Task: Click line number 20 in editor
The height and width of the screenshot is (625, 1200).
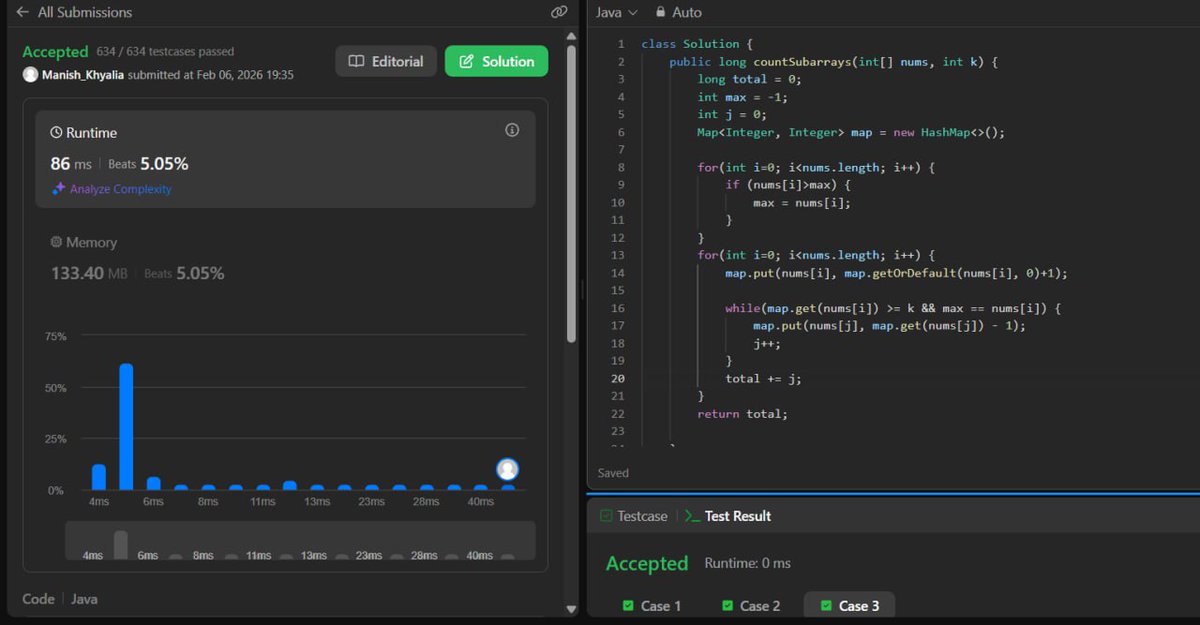Action: pyautogui.click(x=617, y=378)
